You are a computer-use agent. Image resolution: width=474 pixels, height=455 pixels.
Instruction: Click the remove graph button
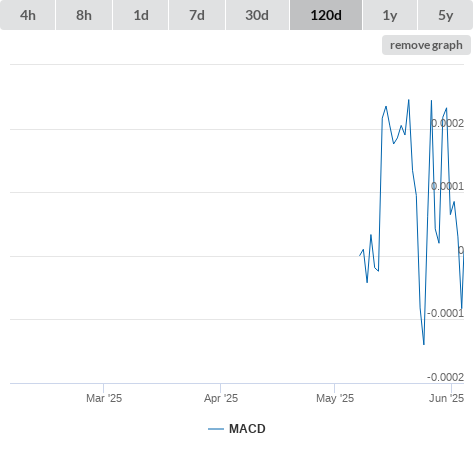pos(426,45)
